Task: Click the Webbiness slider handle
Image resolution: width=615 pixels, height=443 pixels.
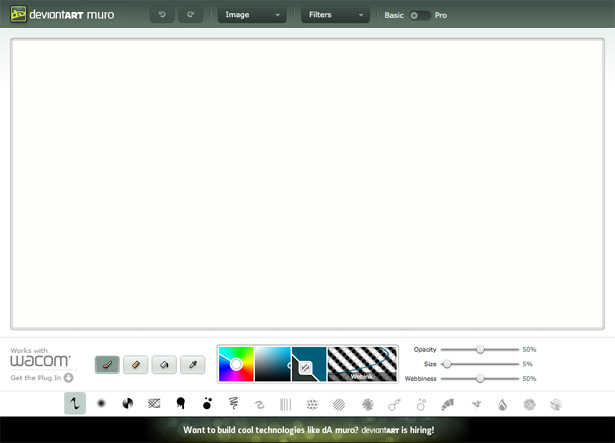Action: (x=480, y=379)
